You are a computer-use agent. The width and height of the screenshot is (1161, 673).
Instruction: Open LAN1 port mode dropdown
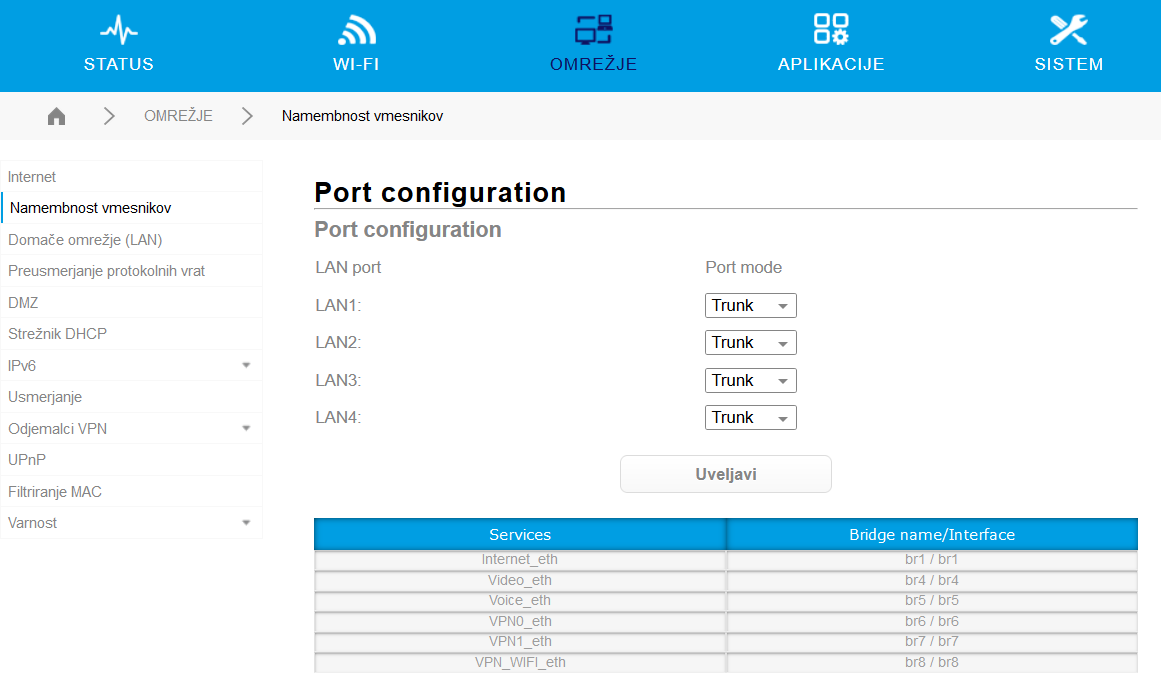[x=750, y=306]
